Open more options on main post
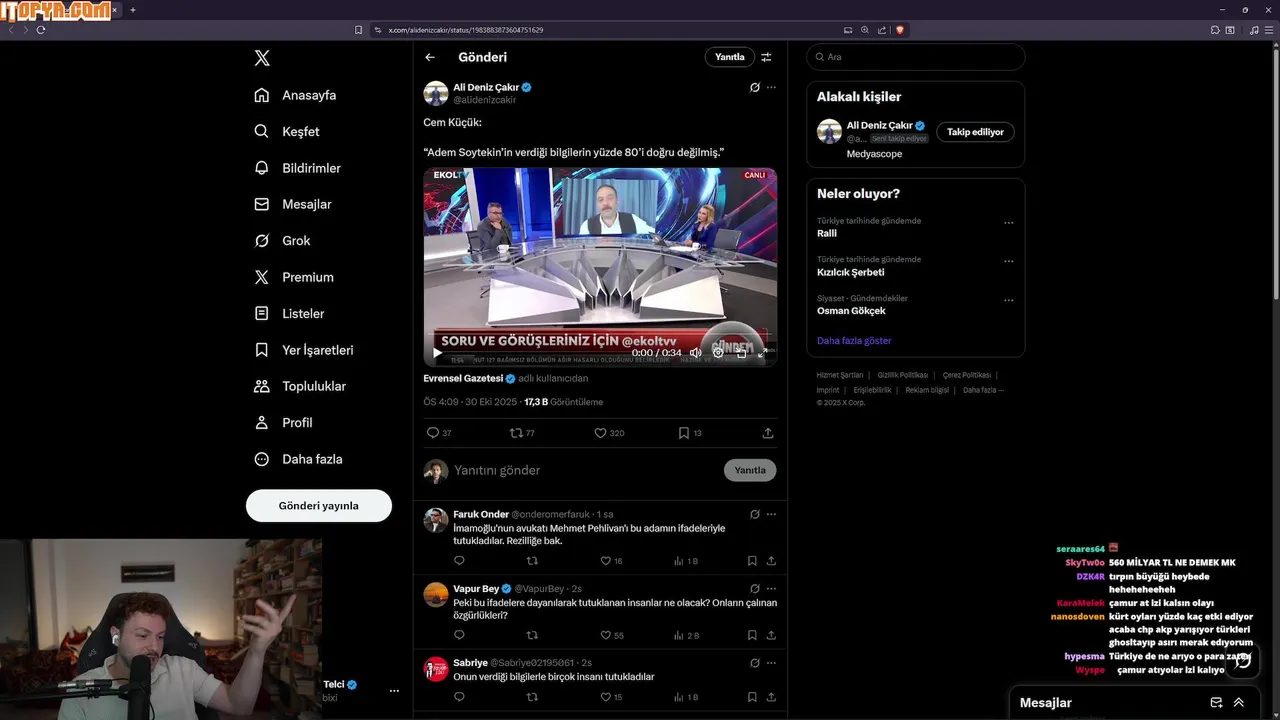The width and height of the screenshot is (1280, 720). pos(771,87)
